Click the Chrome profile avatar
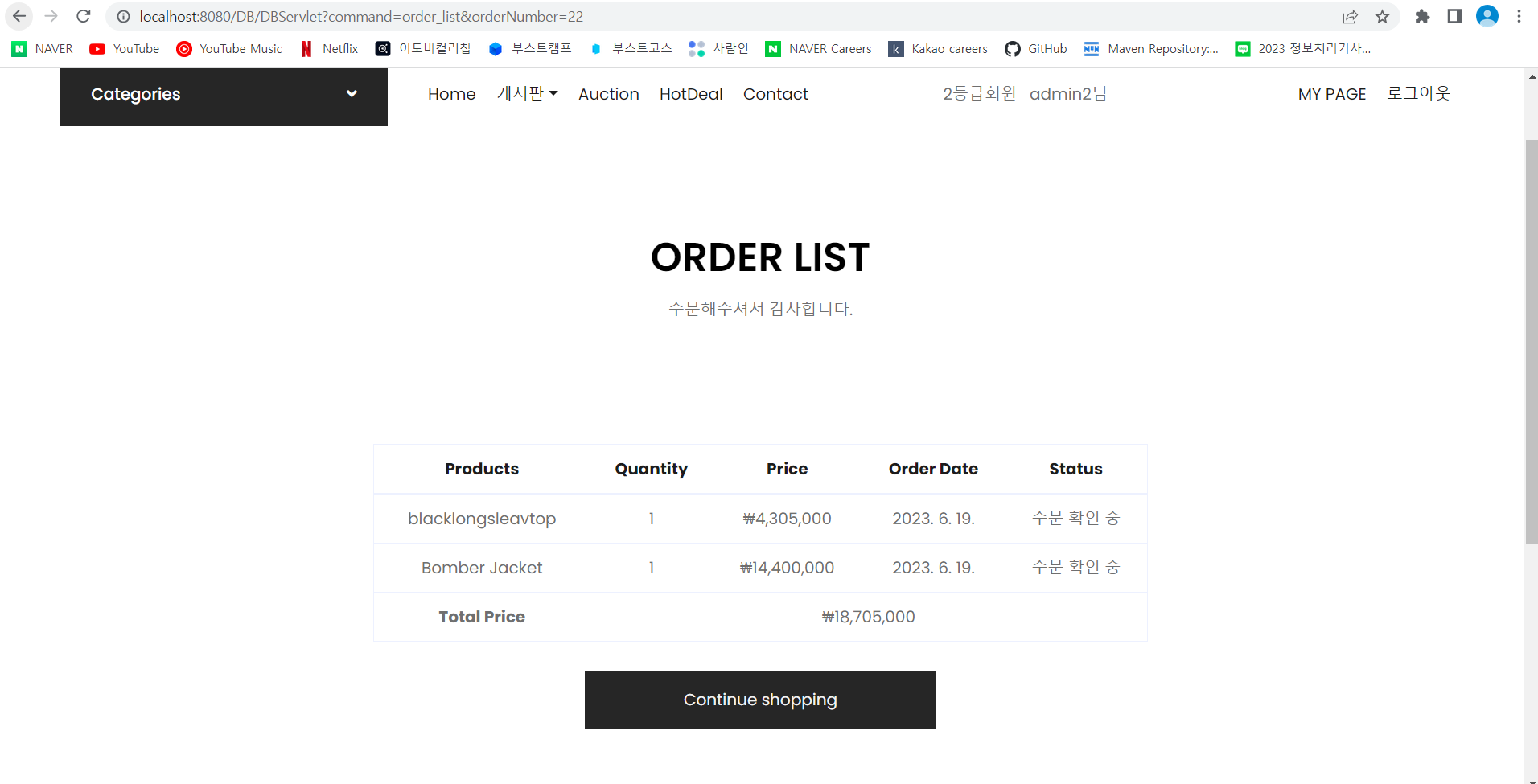Image resolution: width=1538 pixels, height=784 pixels. pos(1487,16)
